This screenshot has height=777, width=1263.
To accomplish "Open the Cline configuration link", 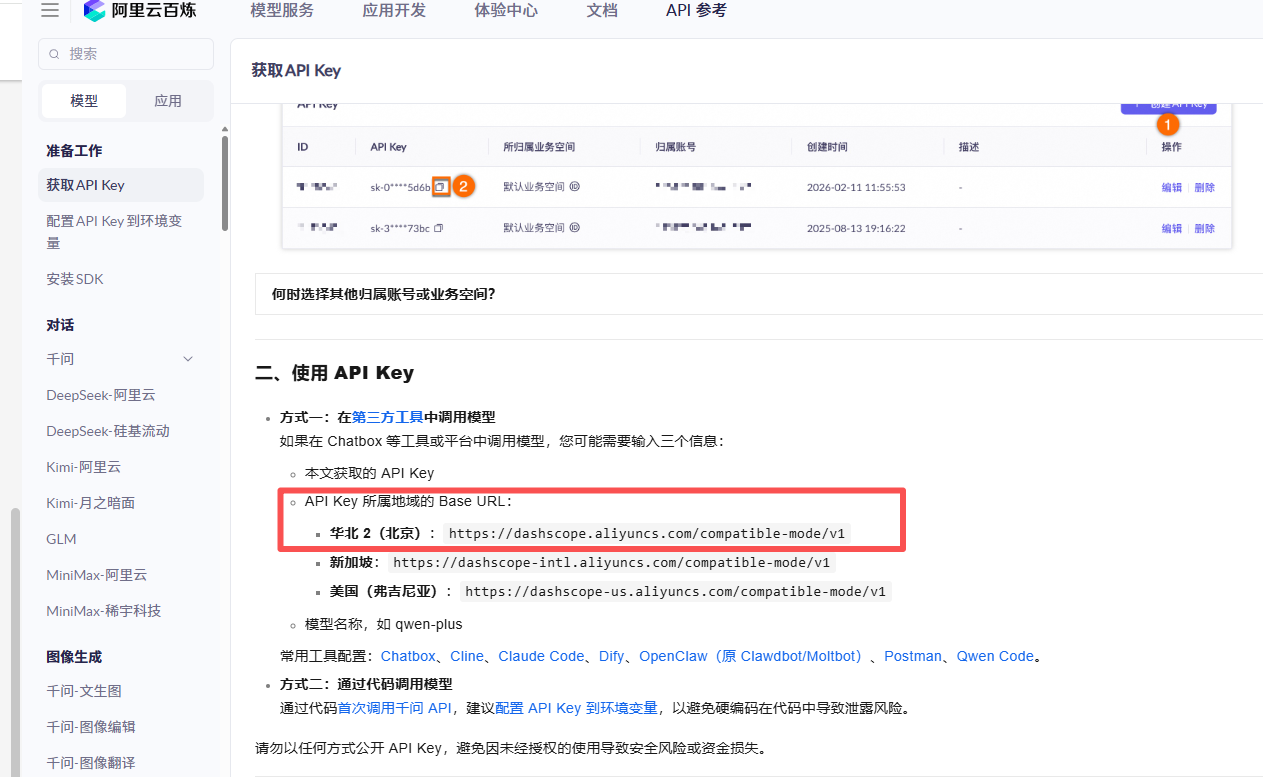I will (467, 656).
